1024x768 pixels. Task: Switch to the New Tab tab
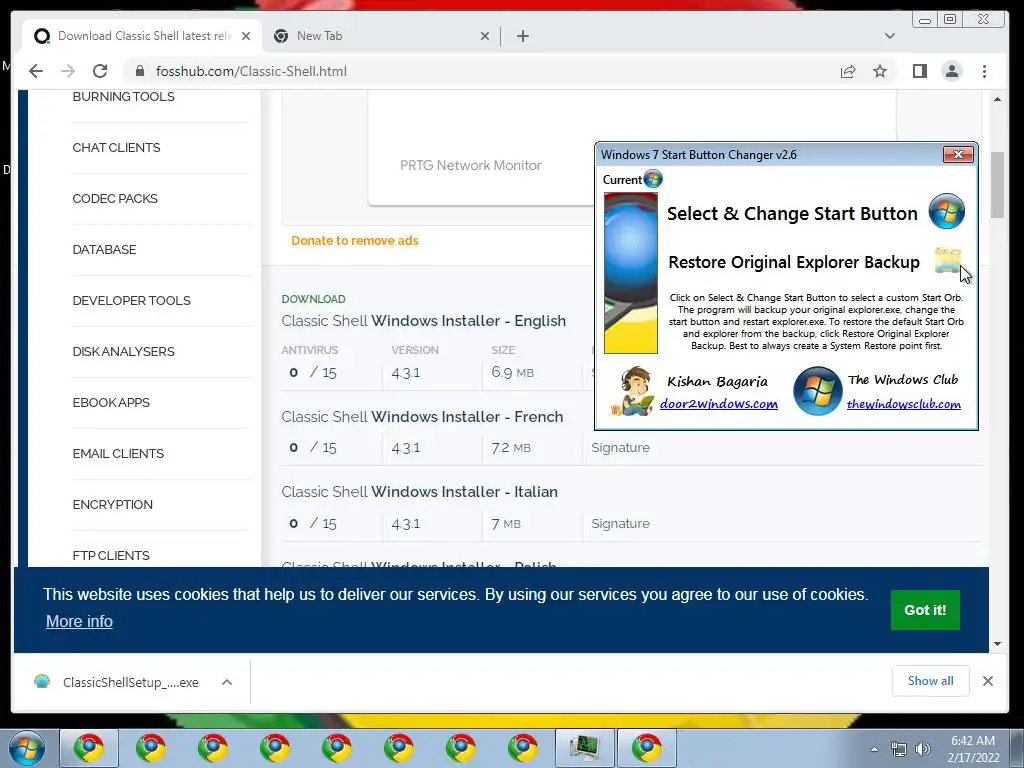[x=382, y=36]
